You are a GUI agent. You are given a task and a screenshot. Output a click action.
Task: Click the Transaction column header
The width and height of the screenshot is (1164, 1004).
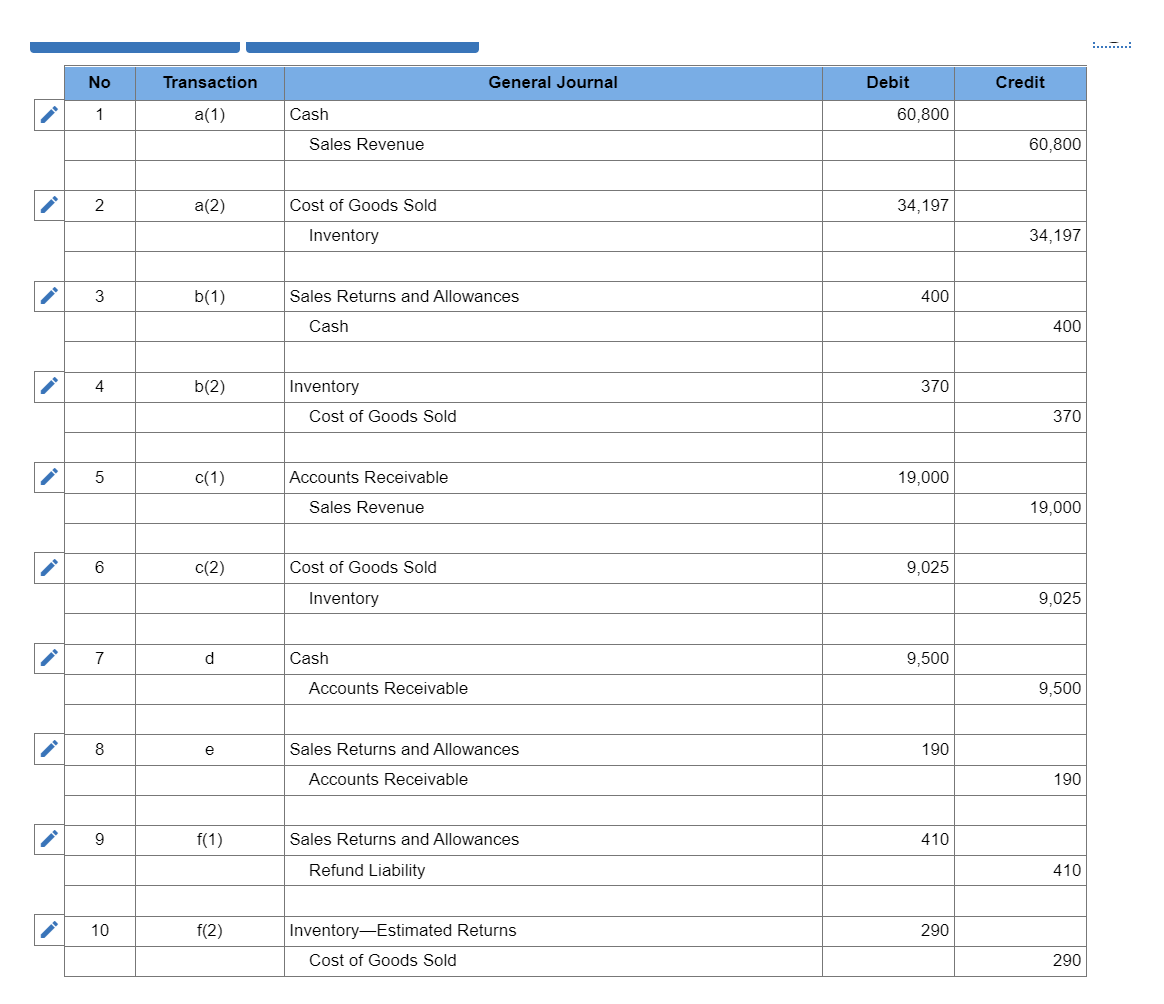pyautogui.click(x=210, y=83)
